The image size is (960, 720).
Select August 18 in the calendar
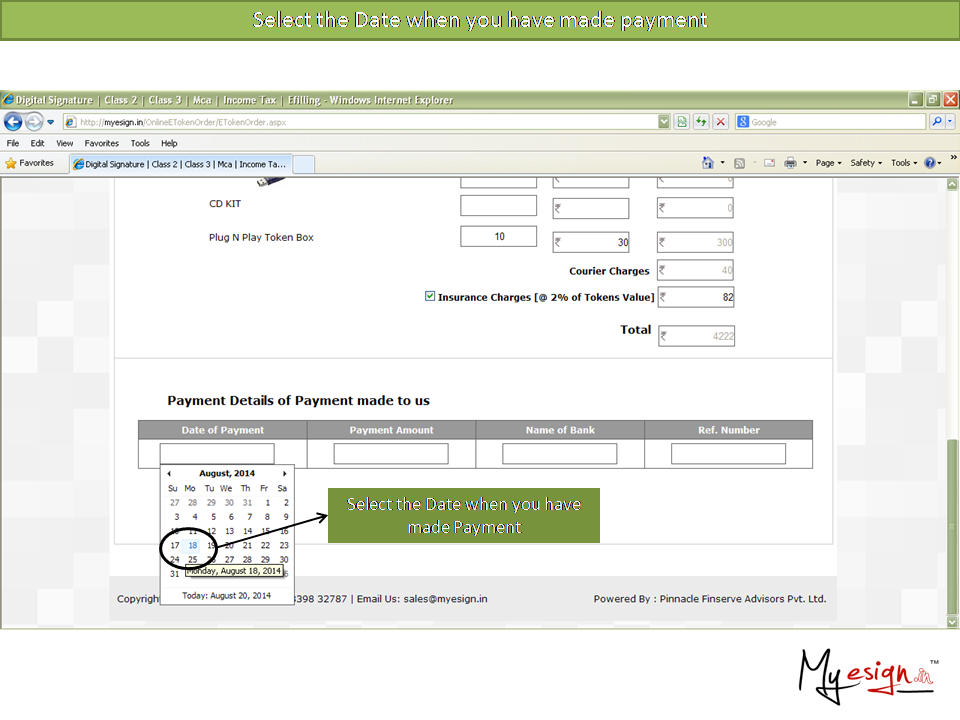[x=193, y=545]
